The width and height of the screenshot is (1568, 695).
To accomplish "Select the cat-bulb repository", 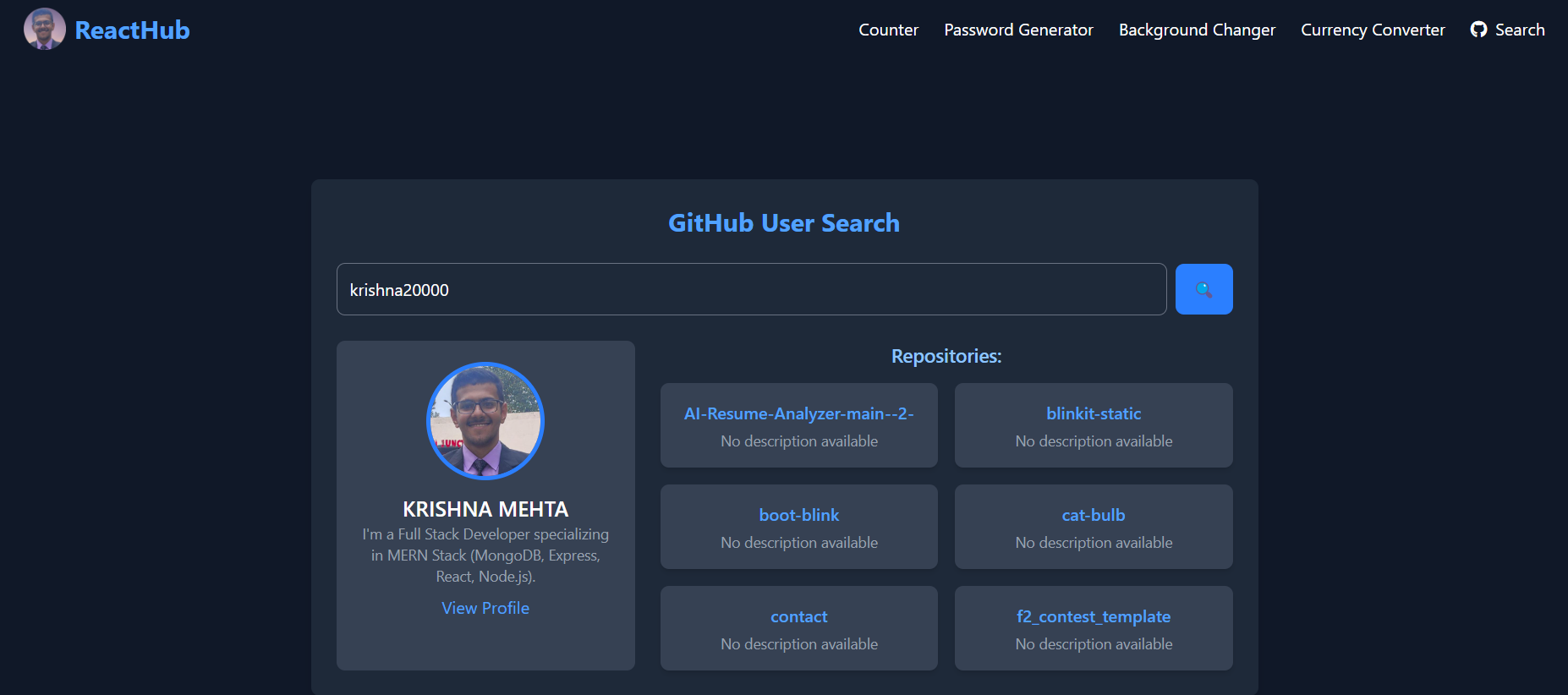I will (1094, 515).
